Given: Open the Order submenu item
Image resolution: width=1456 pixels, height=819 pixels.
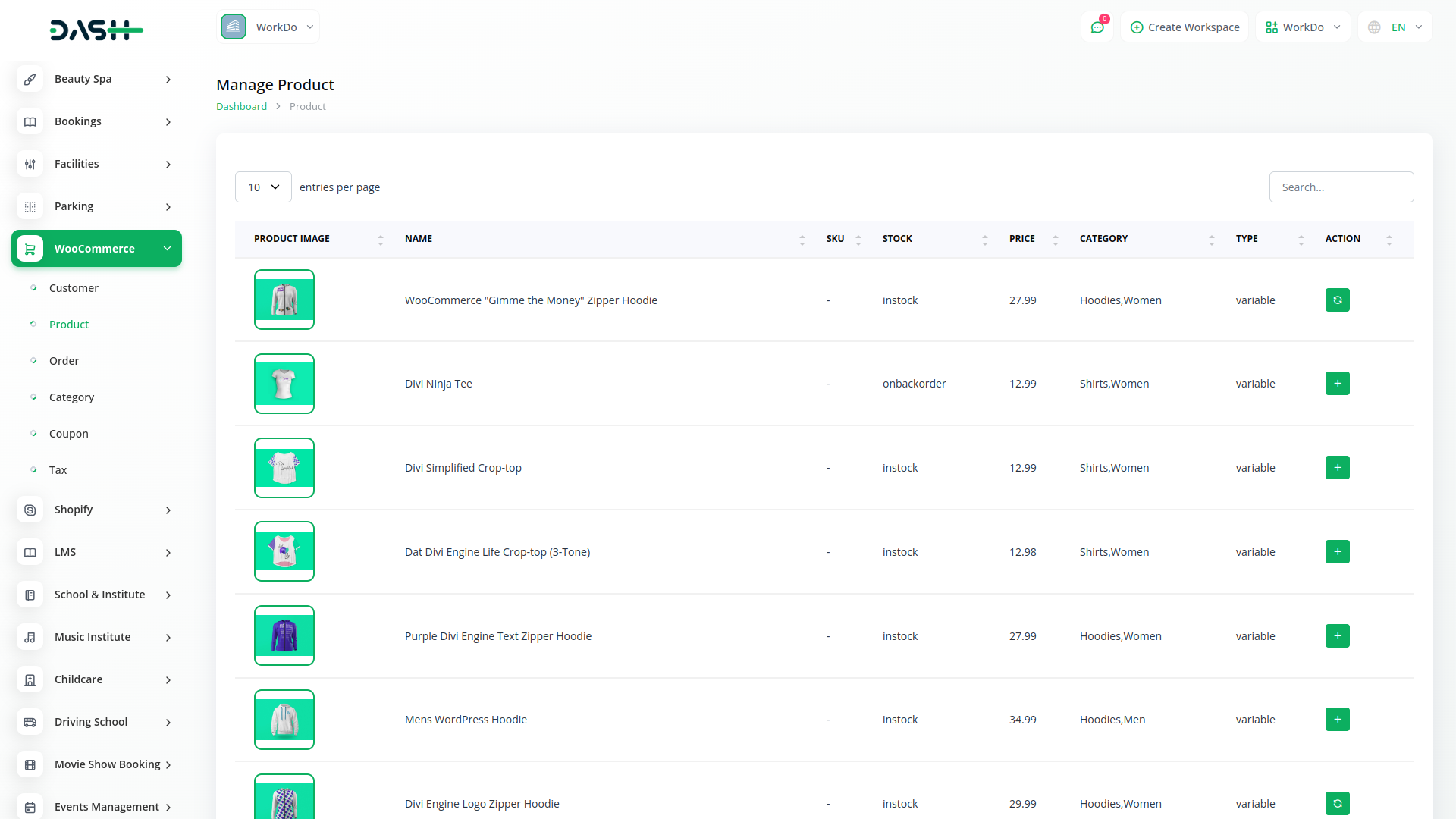Looking at the screenshot, I should (64, 361).
